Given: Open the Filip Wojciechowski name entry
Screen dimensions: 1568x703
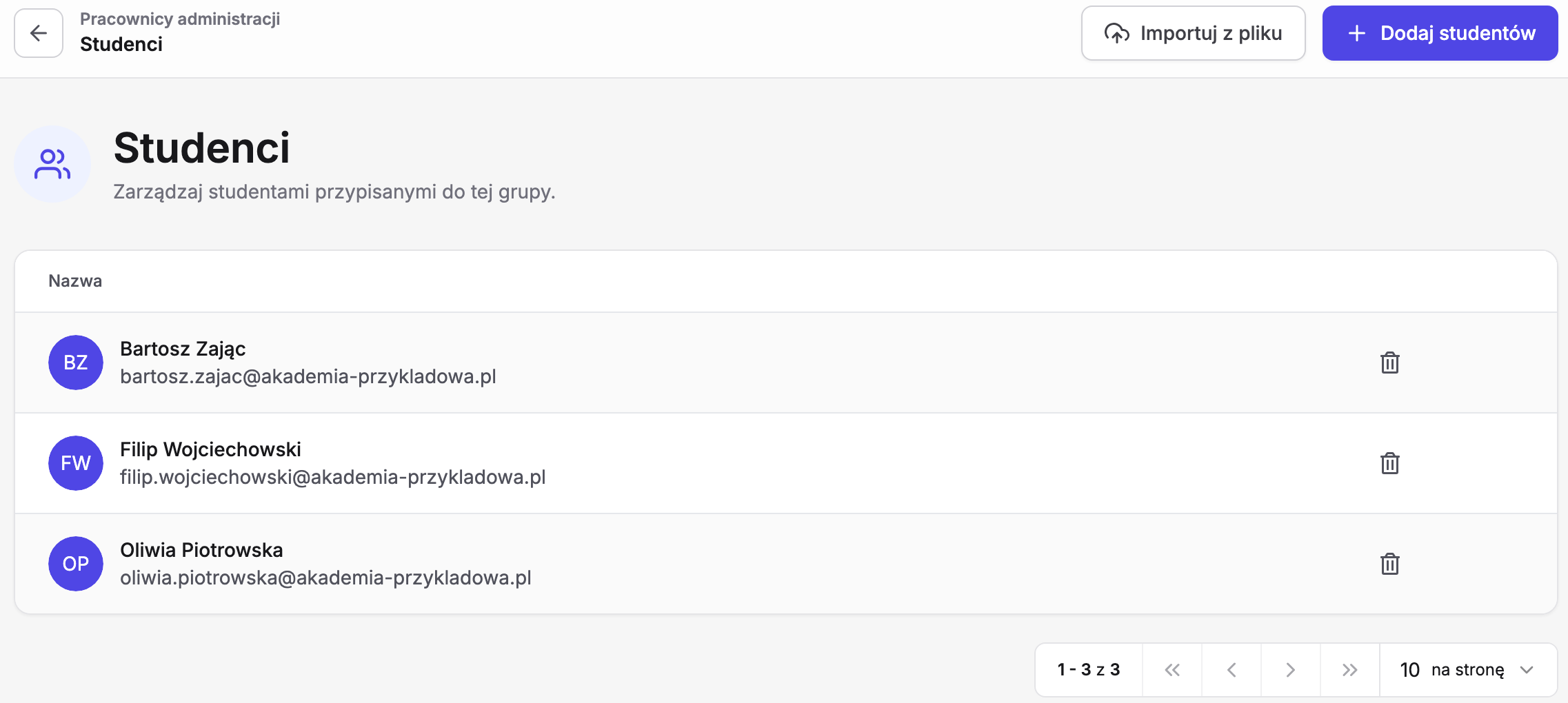Looking at the screenshot, I should pyautogui.click(x=210, y=449).
